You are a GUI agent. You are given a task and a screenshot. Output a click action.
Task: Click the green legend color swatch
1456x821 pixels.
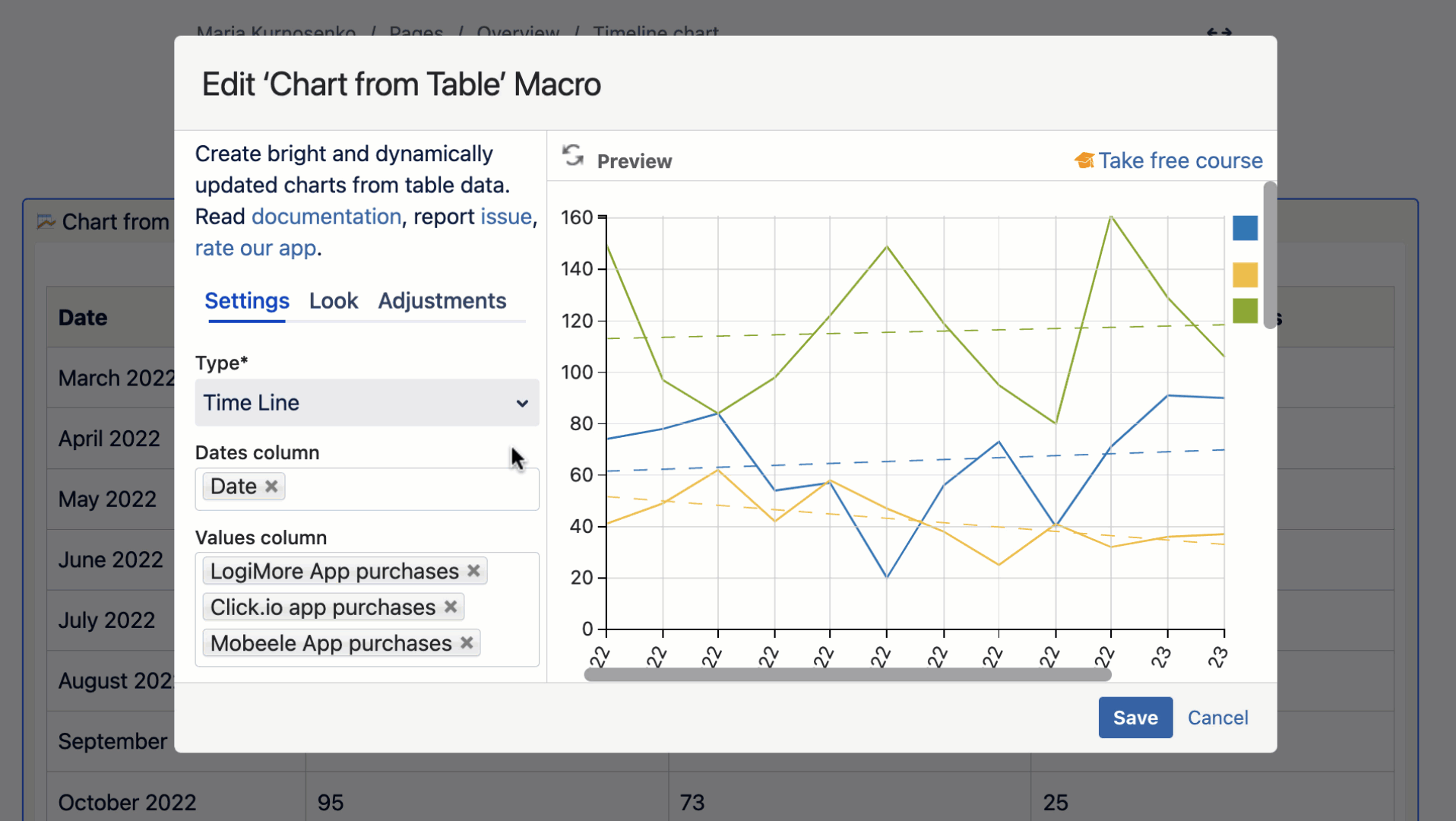coord(1245,310)
